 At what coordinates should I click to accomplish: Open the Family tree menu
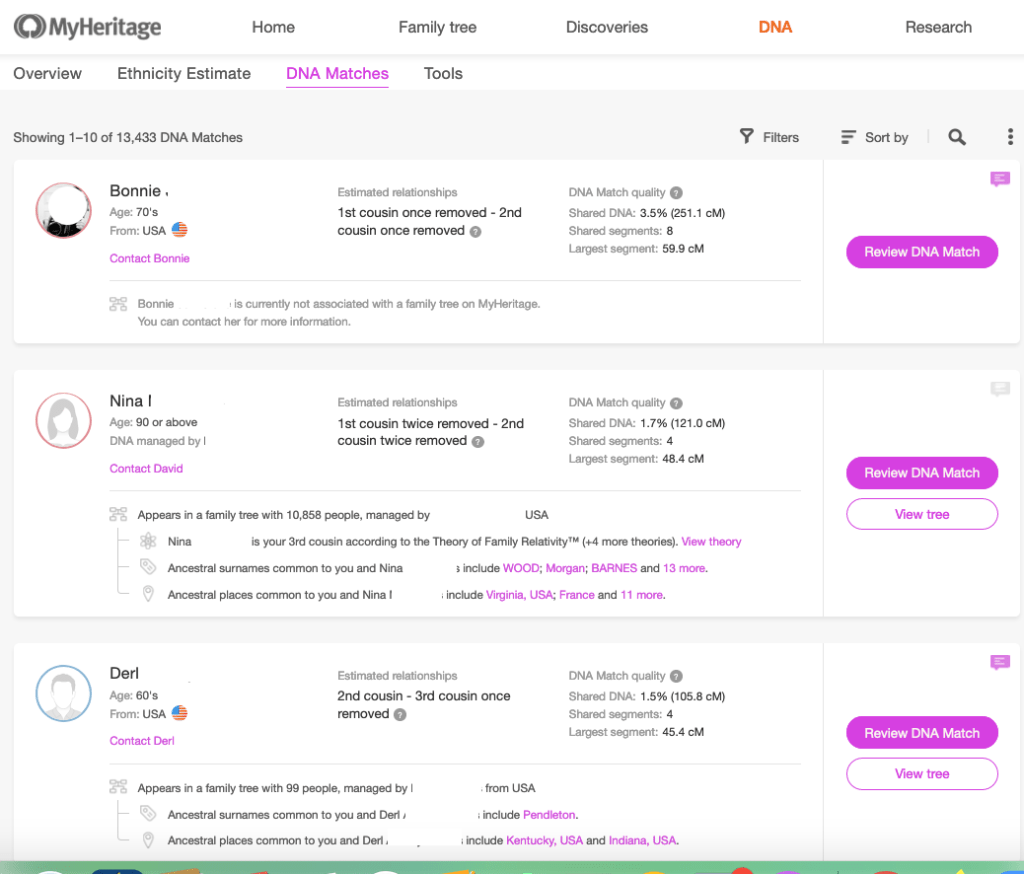pyautogui.click(x=436, y=27)
